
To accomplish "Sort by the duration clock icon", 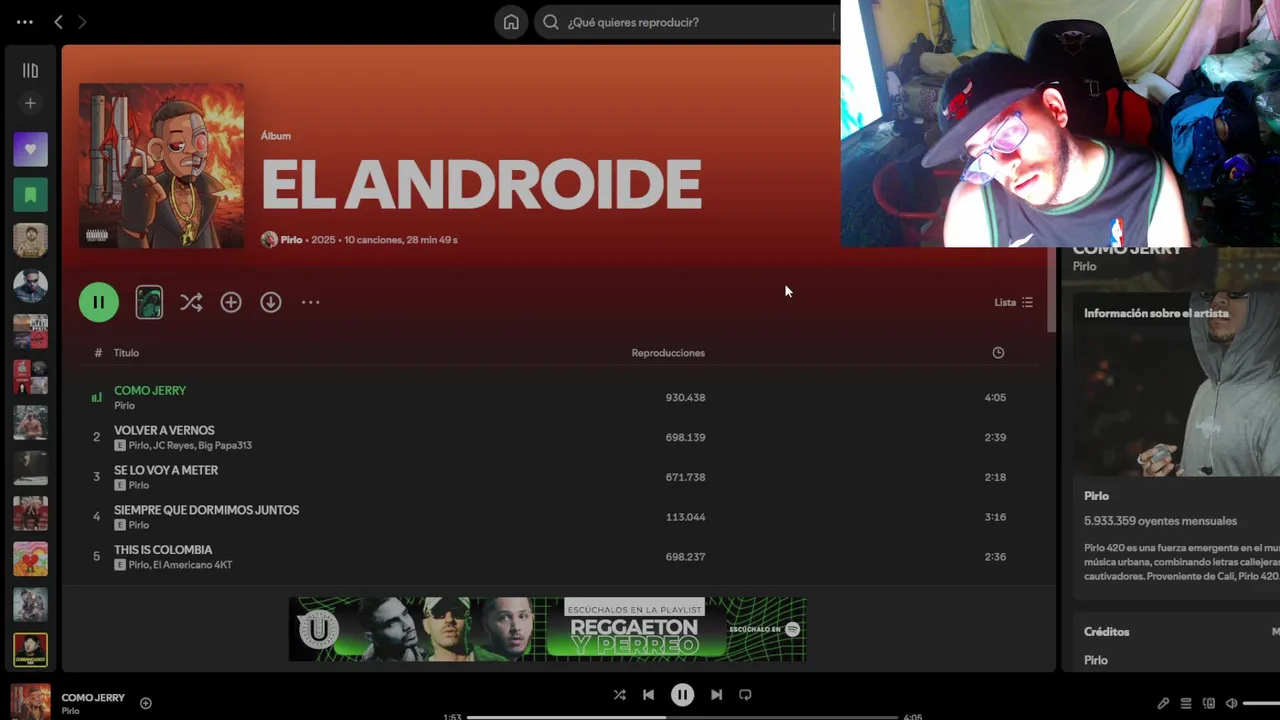I will click(x=998, y=353).
